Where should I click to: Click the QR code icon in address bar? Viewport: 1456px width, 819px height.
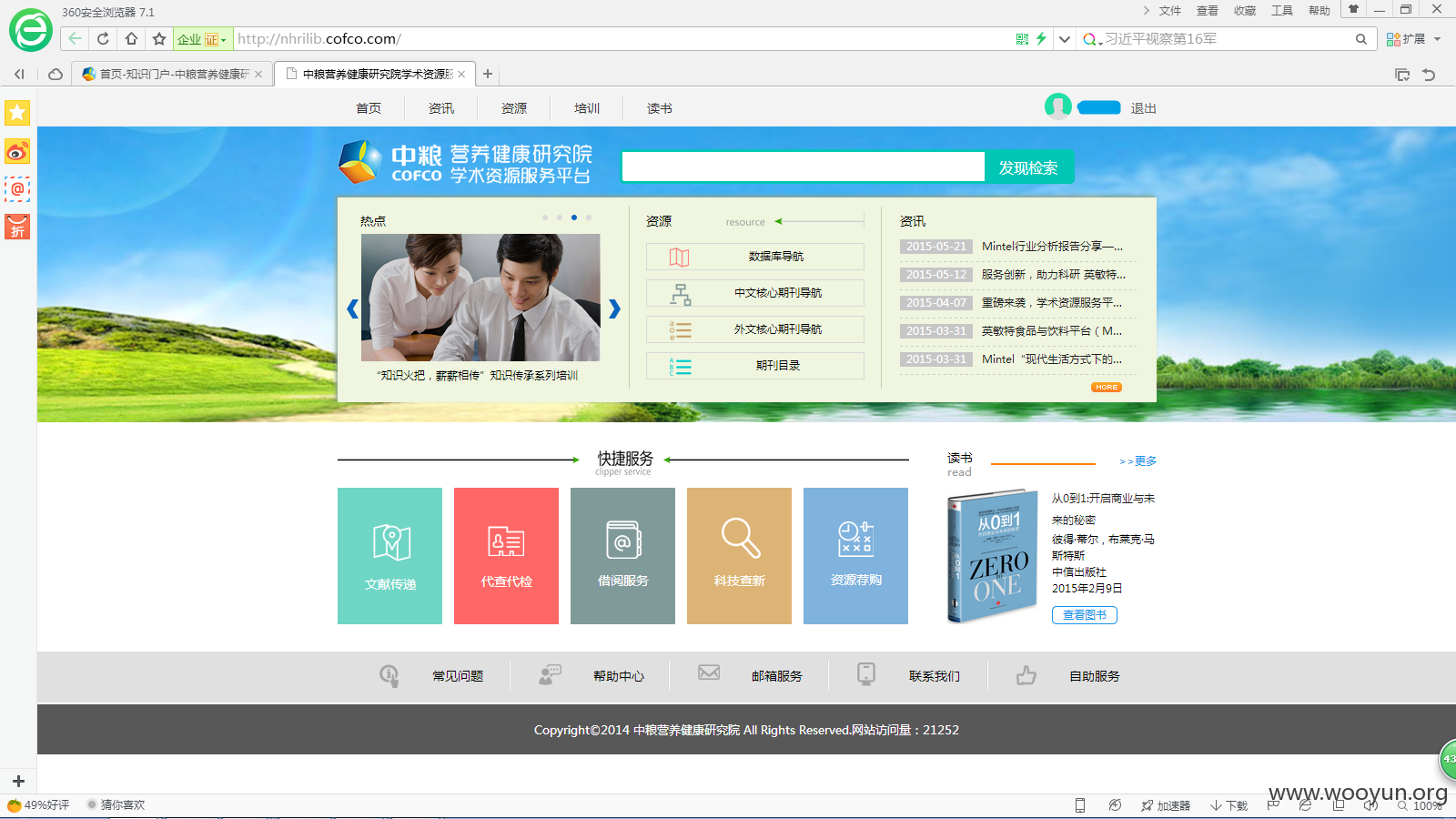(x=1022, y=38)
